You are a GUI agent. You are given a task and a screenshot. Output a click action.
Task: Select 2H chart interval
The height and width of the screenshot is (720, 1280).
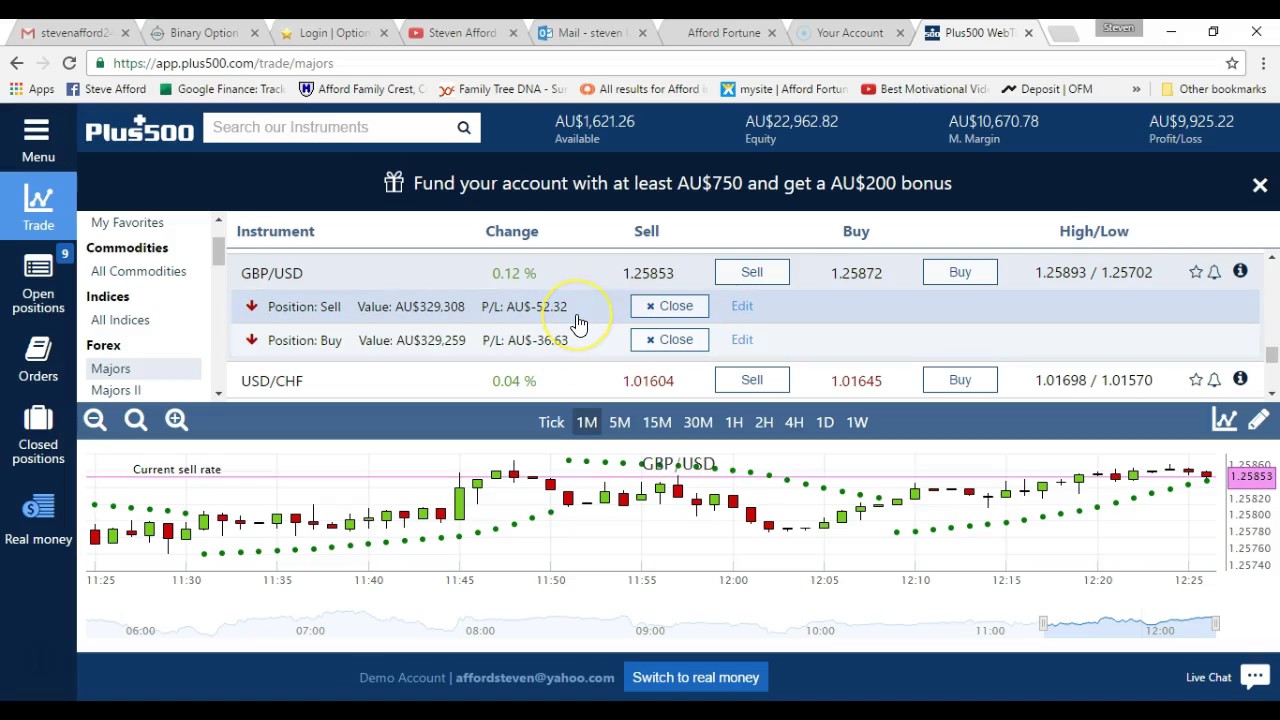point(764,422)
